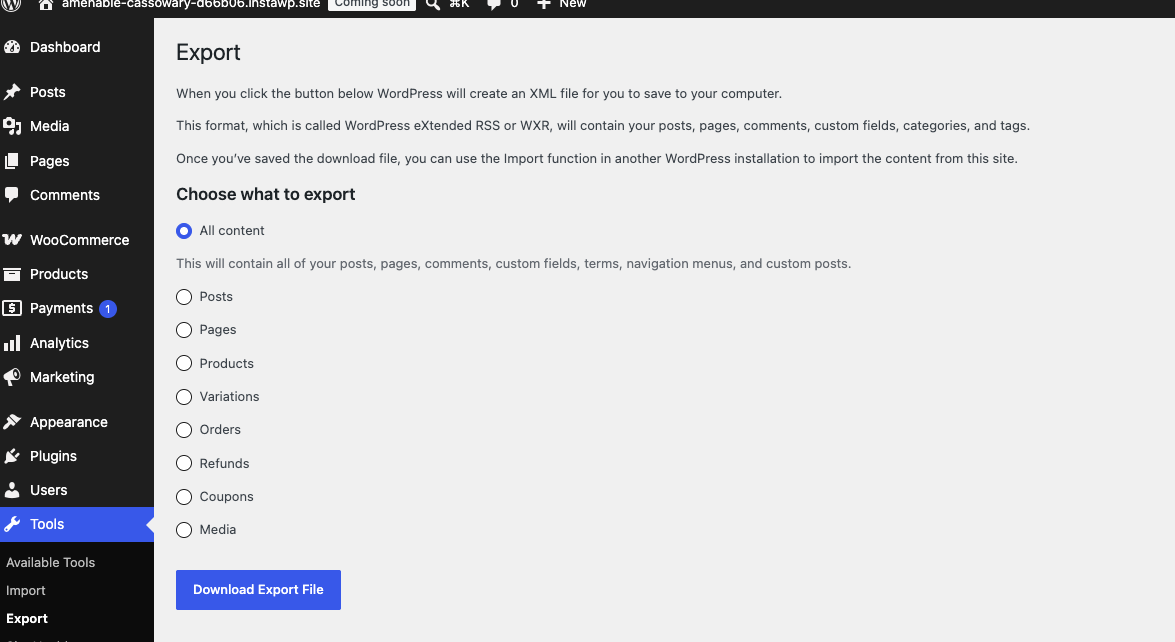
Task: Click the Comments speech bubble sidebar icon
Action: (12, 195)
